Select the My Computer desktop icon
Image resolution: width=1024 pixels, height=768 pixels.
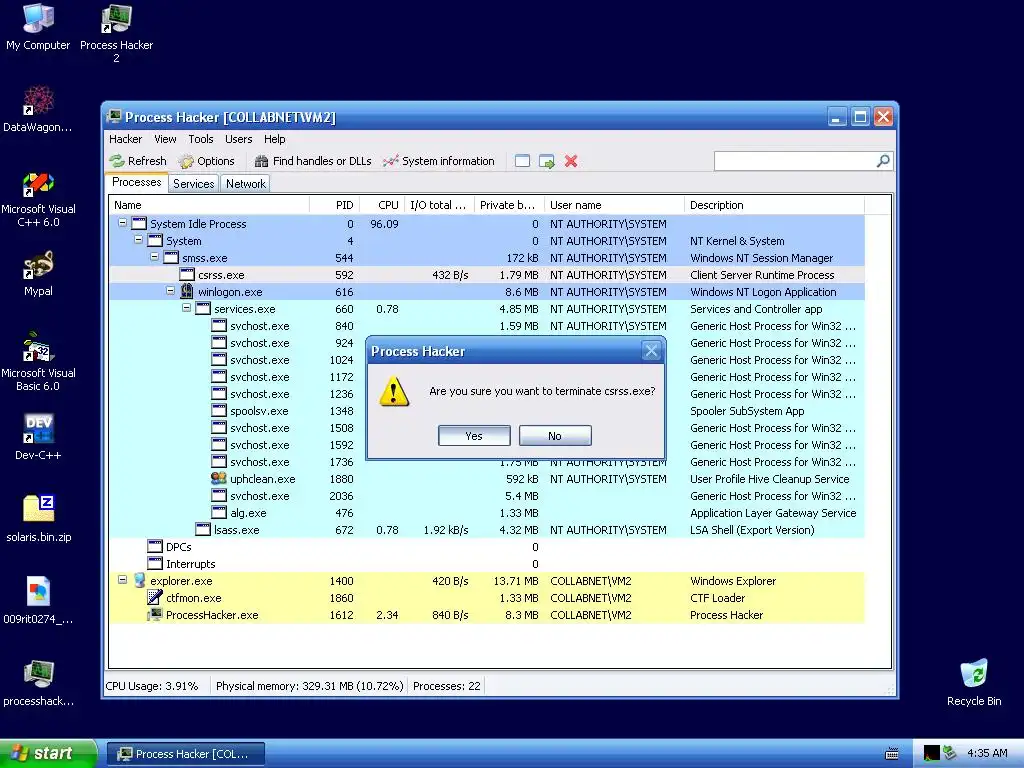[38, 27]
